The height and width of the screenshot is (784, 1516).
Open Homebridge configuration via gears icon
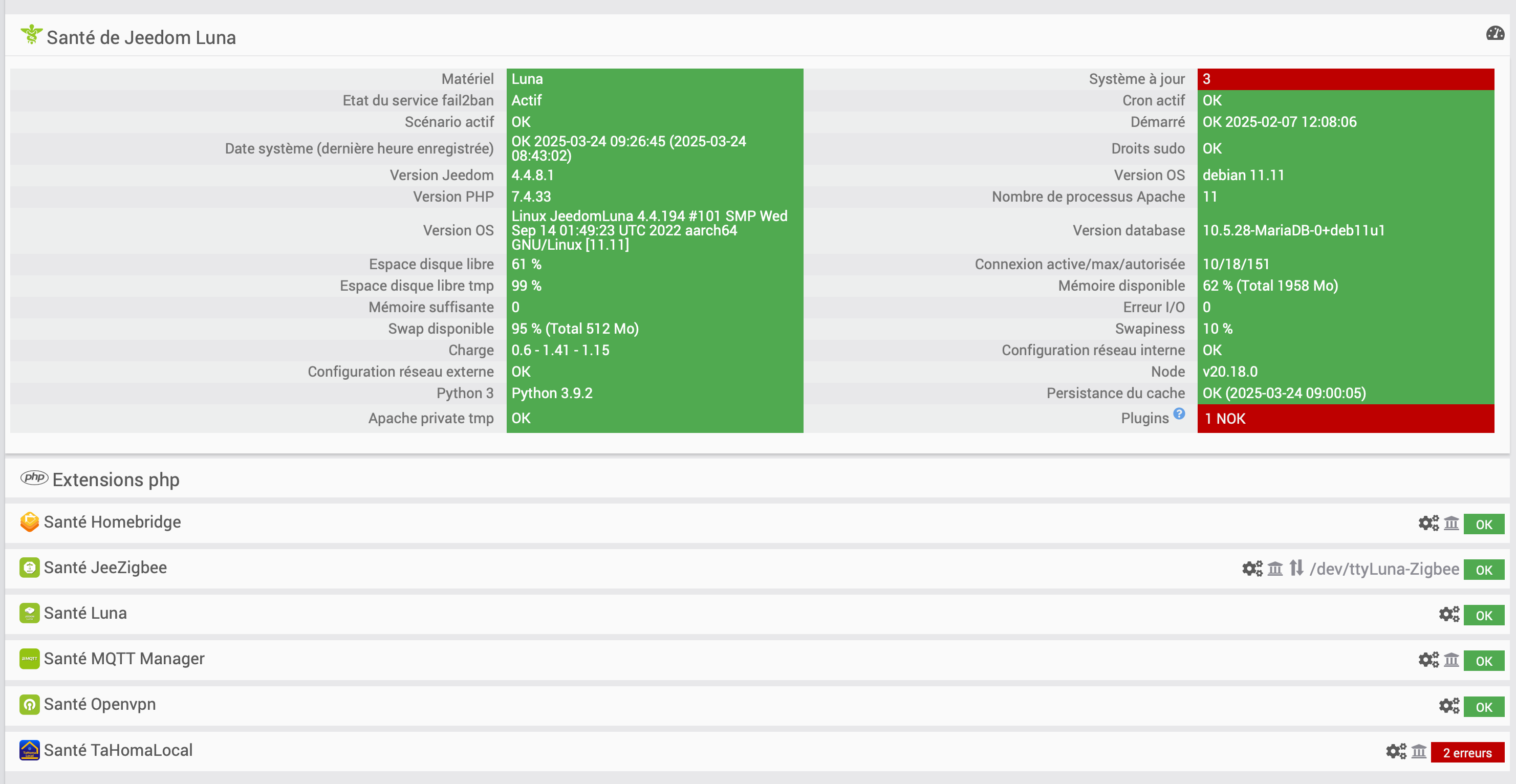point(1428,523)
